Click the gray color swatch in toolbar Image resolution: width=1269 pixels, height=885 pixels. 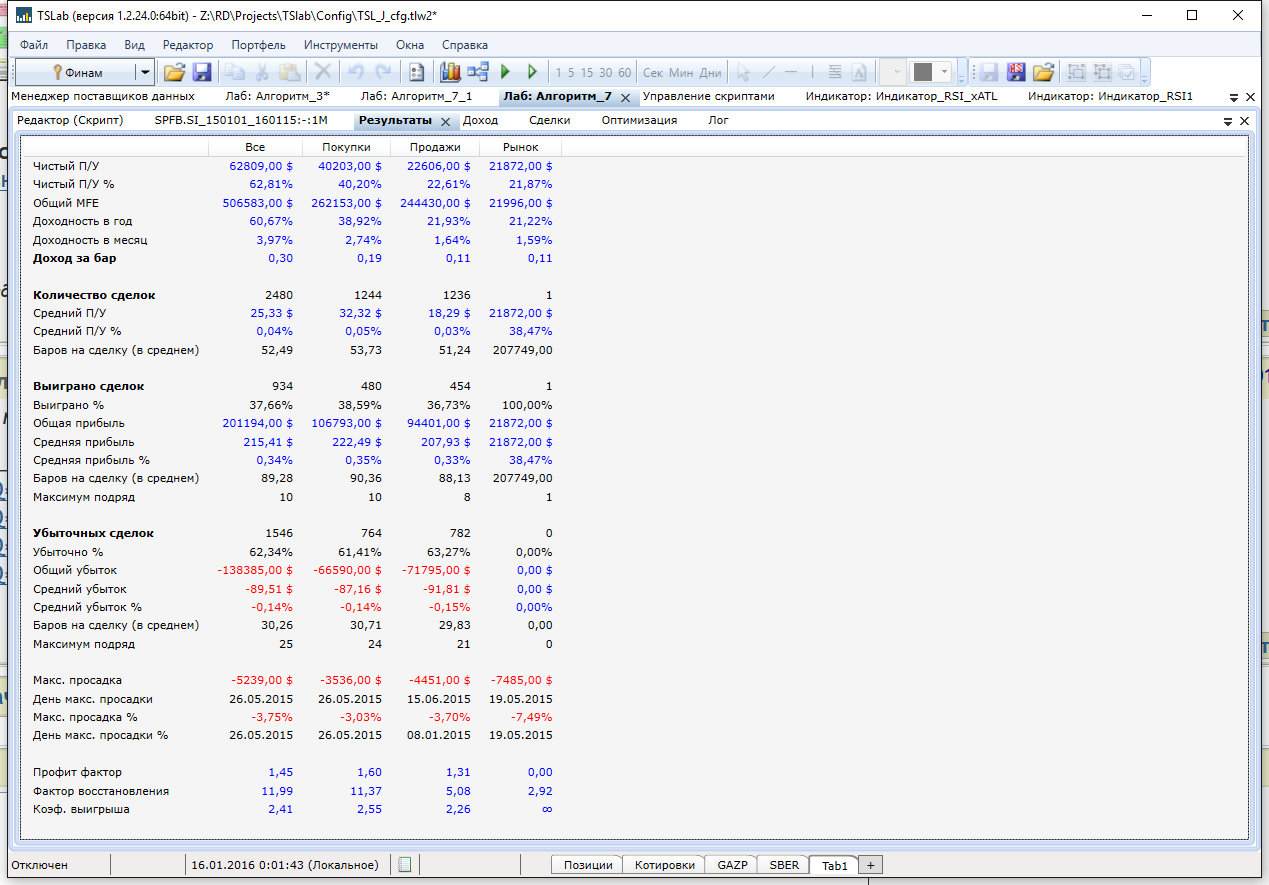pyautogui.click(x=923, y=72)
